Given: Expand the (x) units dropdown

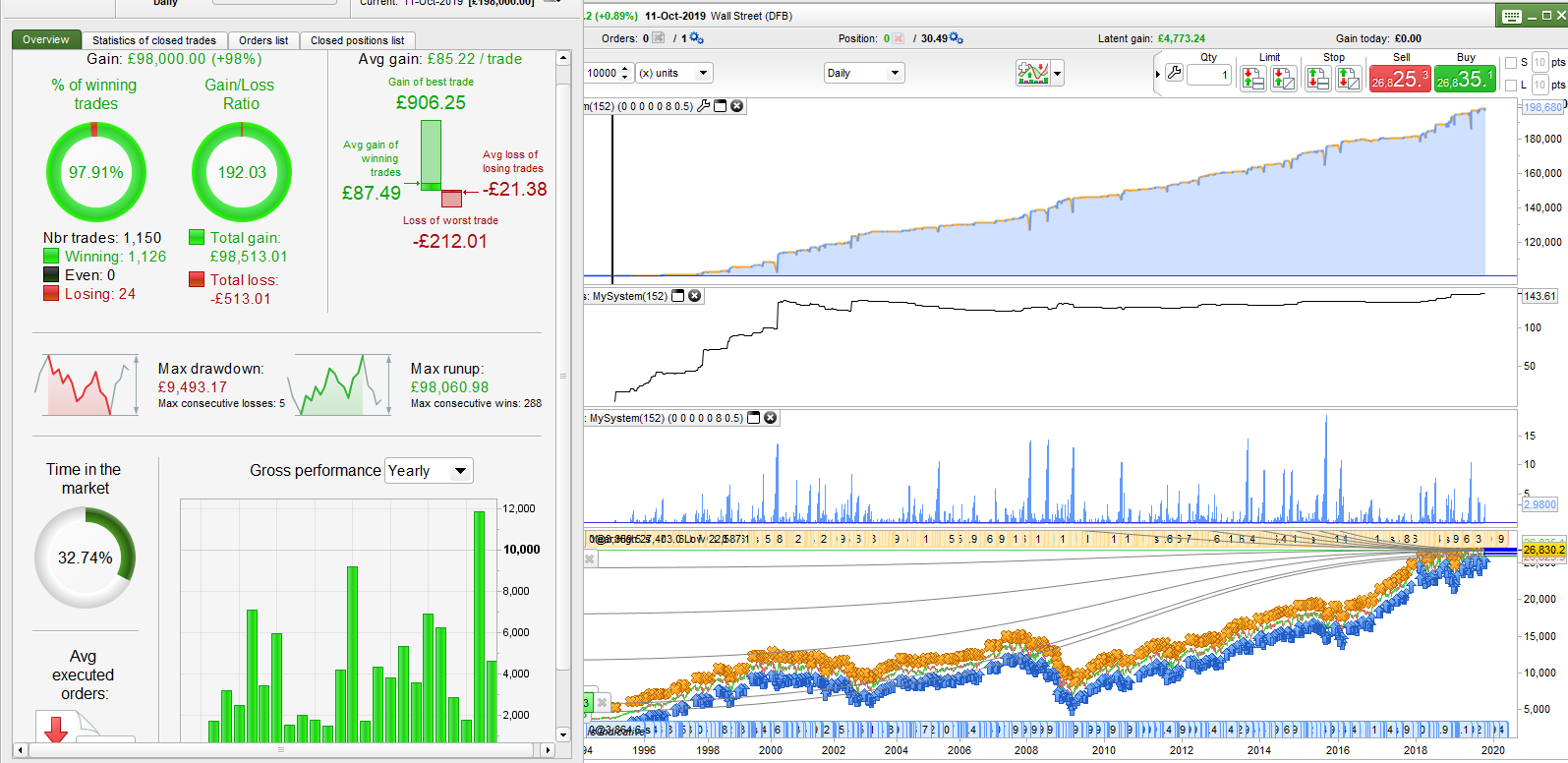Looking at the screenshot, I should coord(674,73).
